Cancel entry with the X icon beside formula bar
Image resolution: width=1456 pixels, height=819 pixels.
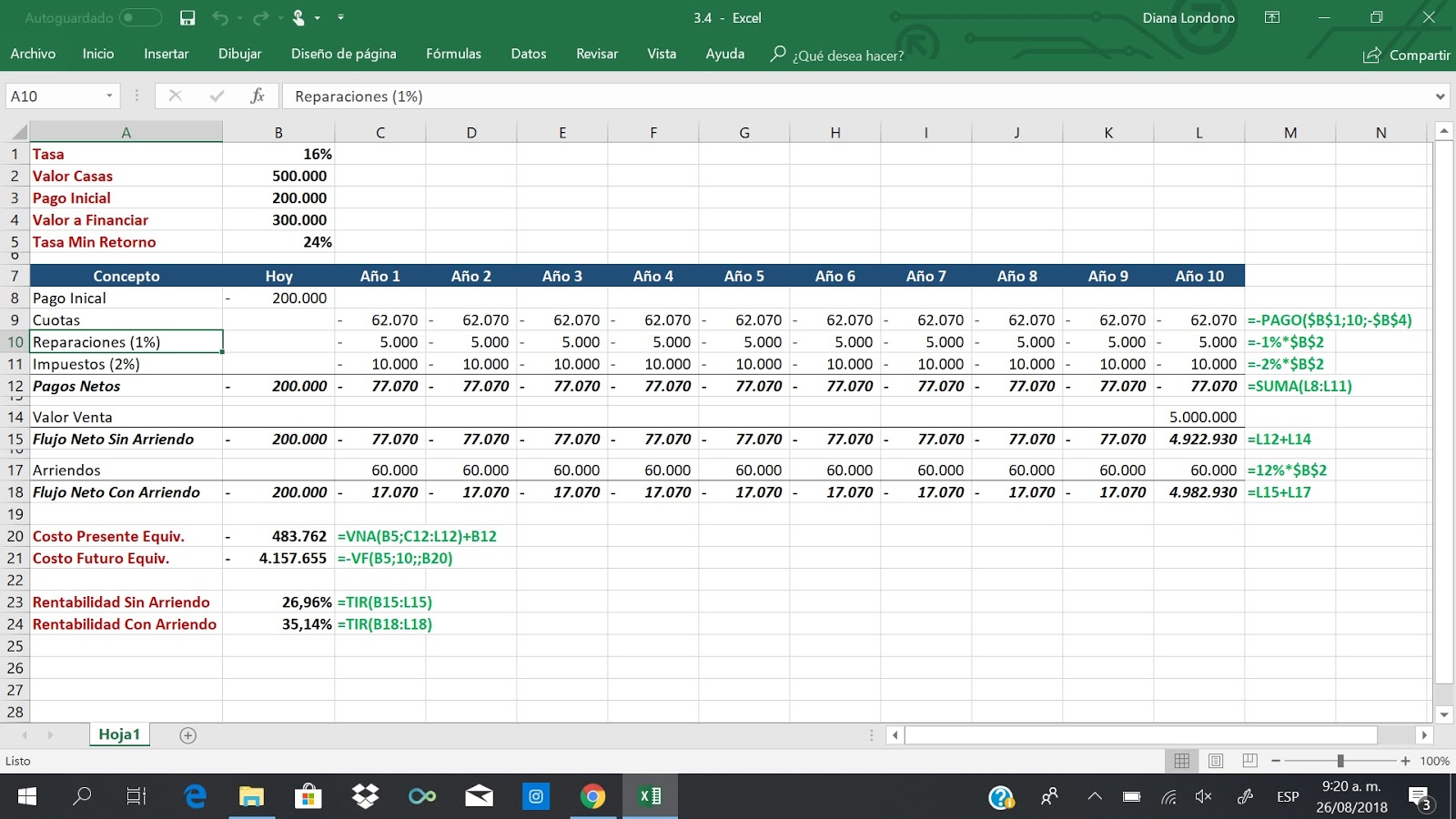176,96
